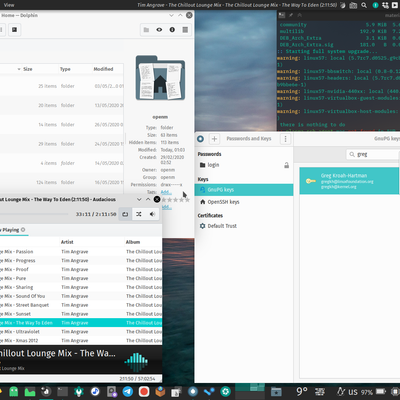
Task: Toggle the login keyring lock icon
Action: pyautogui.click(x=286, y=165)
